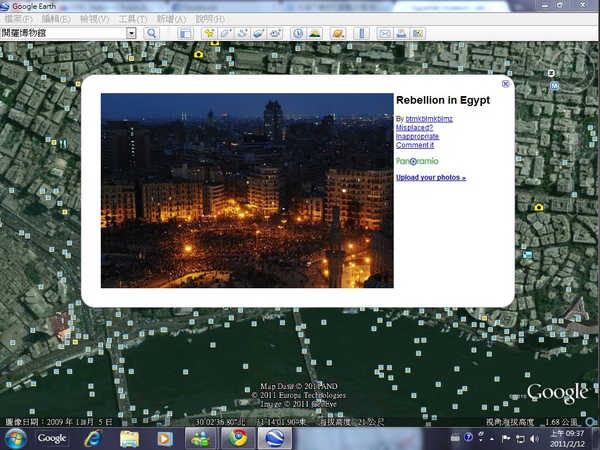The height and width of the screenshot is (450, 600).
Task: Open the 工具(T) menu
Action: 133,19
